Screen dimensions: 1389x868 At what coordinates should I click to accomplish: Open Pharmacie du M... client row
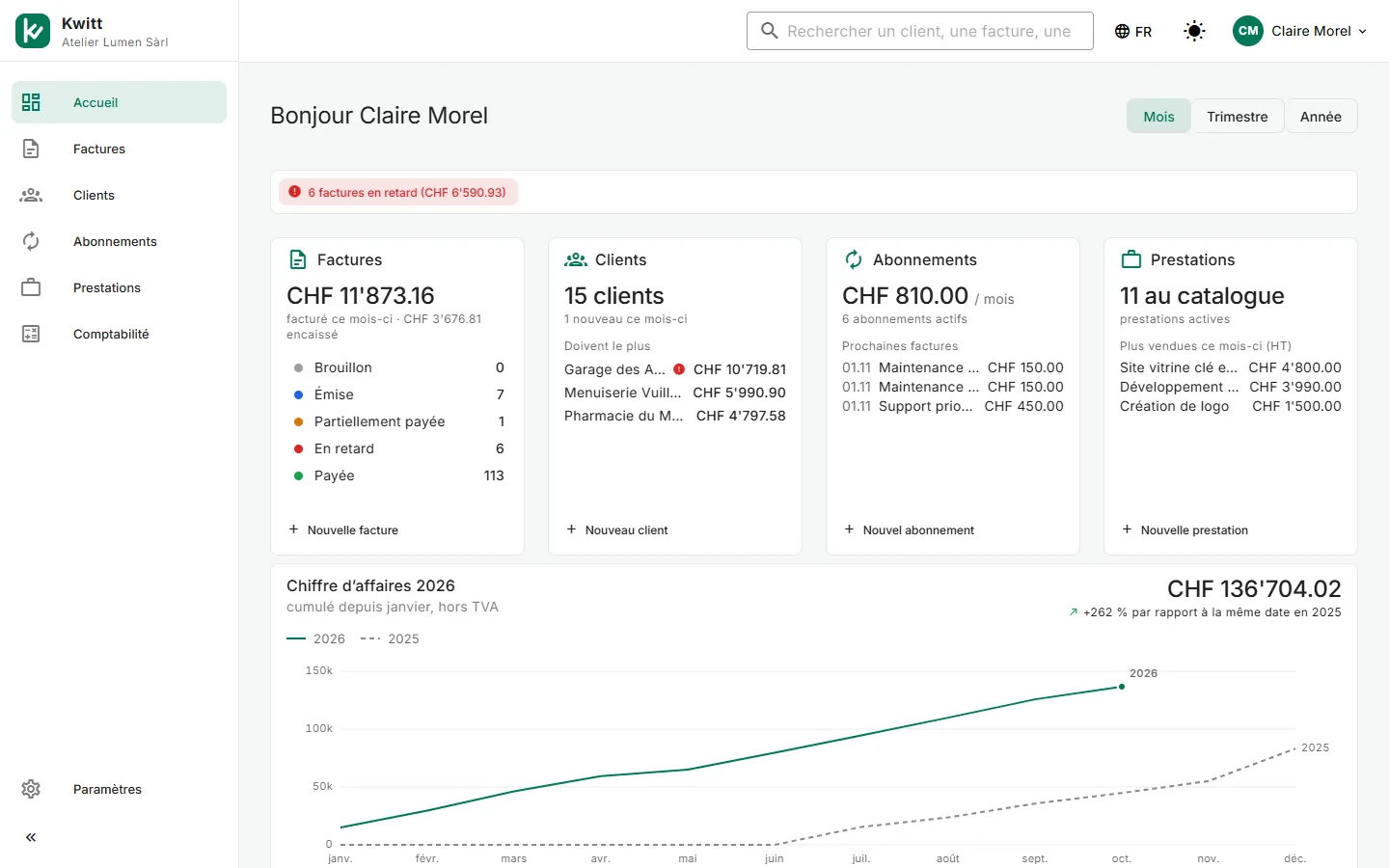pyautogui.click(x=675, y=416)
